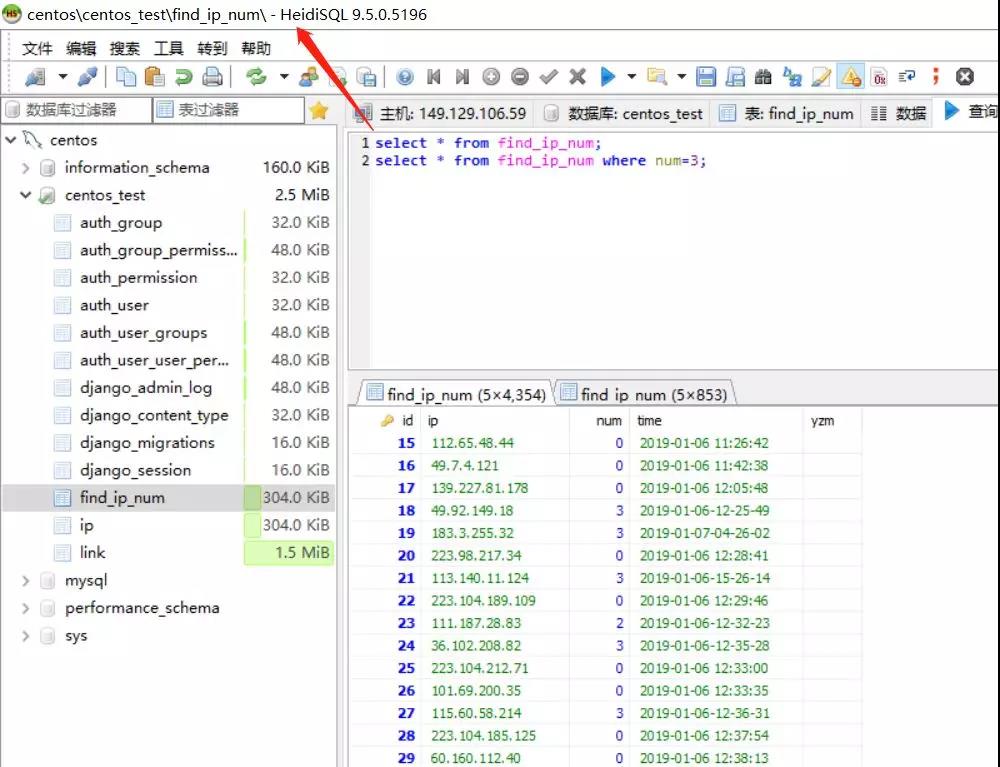Open dropdown arrow beside load SQL file
The height and width of the screenshot is (767, 1000).
pos(681,77)
